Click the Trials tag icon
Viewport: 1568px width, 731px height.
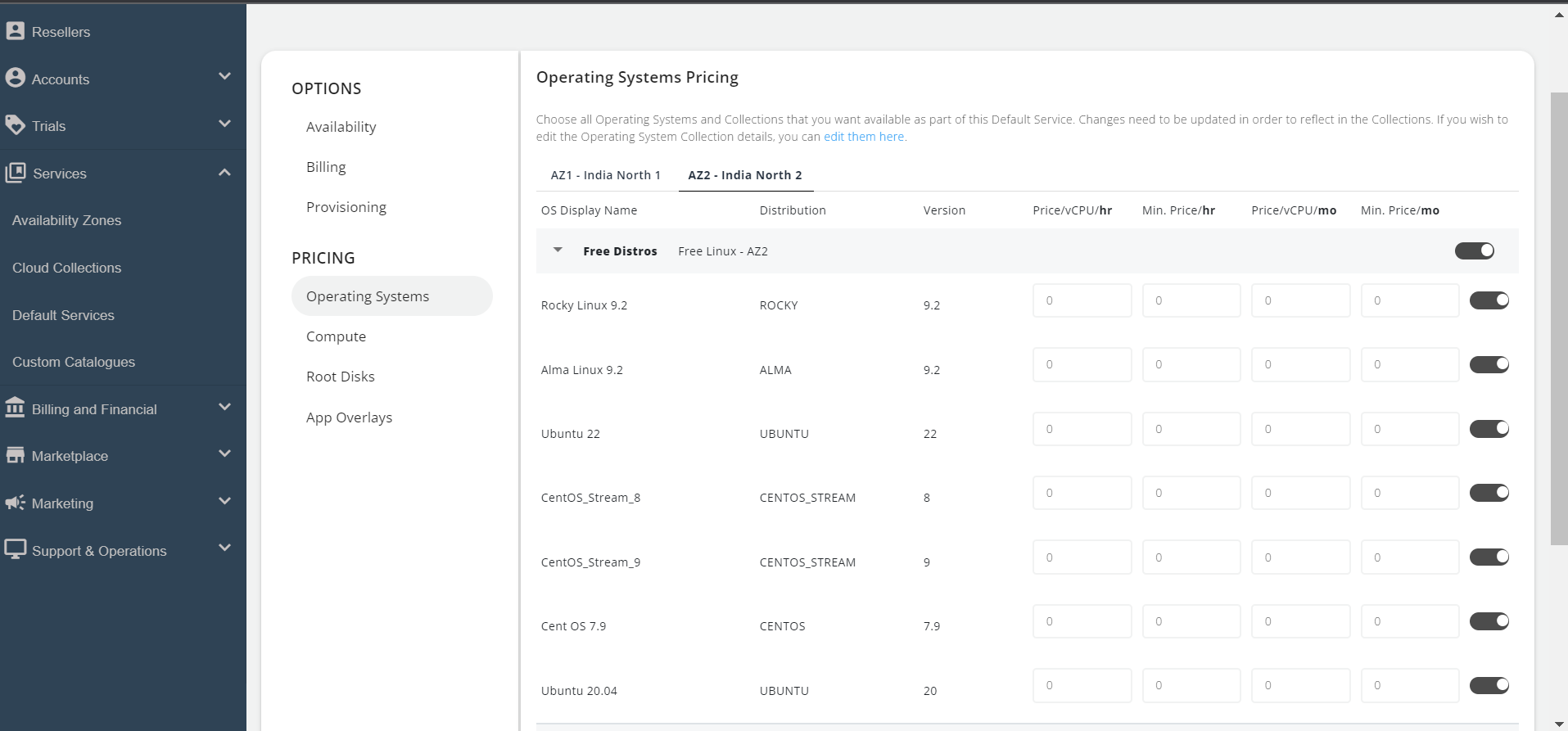pos(15,125)
